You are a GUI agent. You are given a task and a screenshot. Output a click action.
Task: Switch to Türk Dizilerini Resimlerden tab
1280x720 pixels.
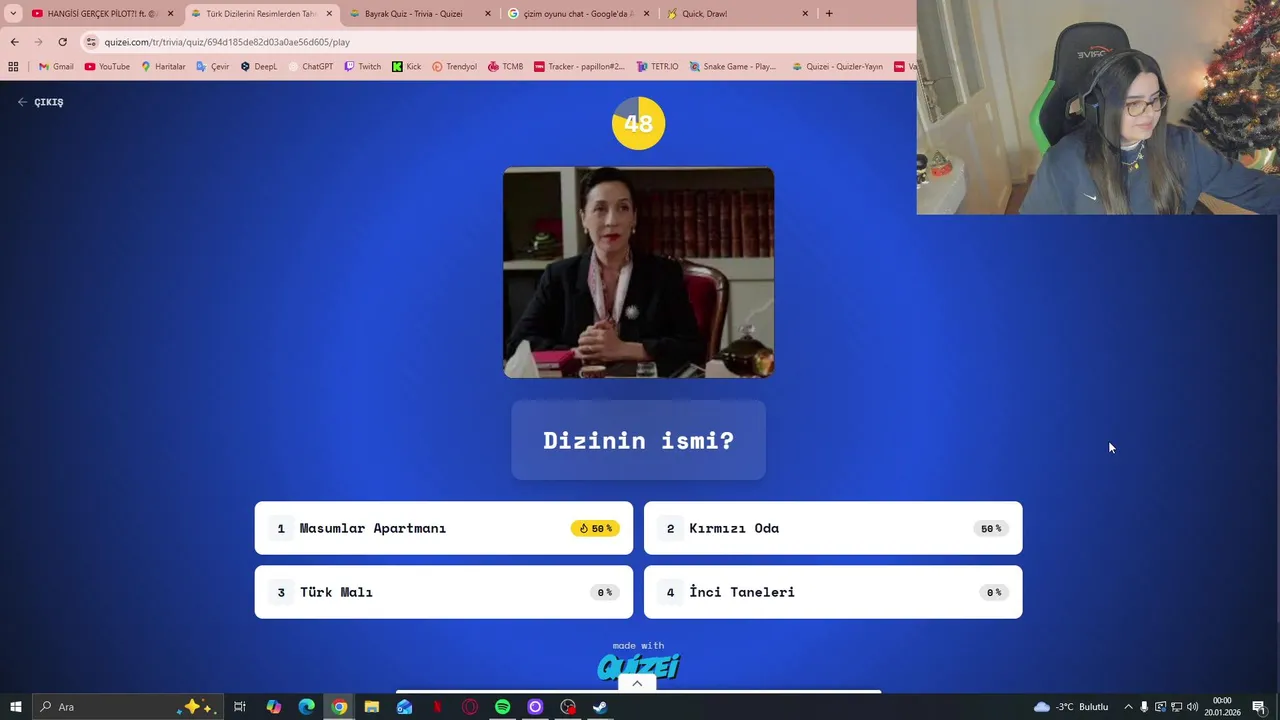[x=262, y=14]
